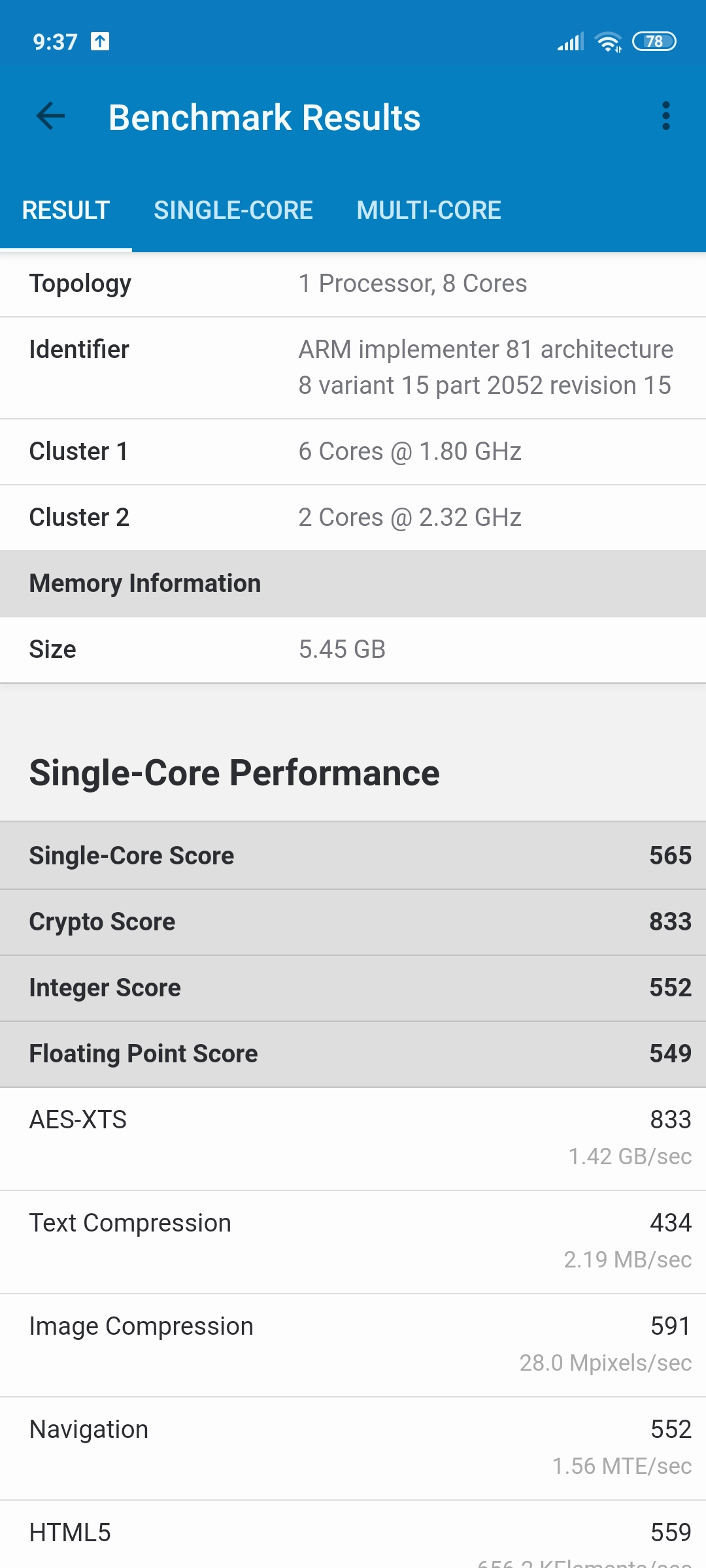Tap the Wi-Fi status icon
This screenshot has width=706, height=1568.
(609, 42)
